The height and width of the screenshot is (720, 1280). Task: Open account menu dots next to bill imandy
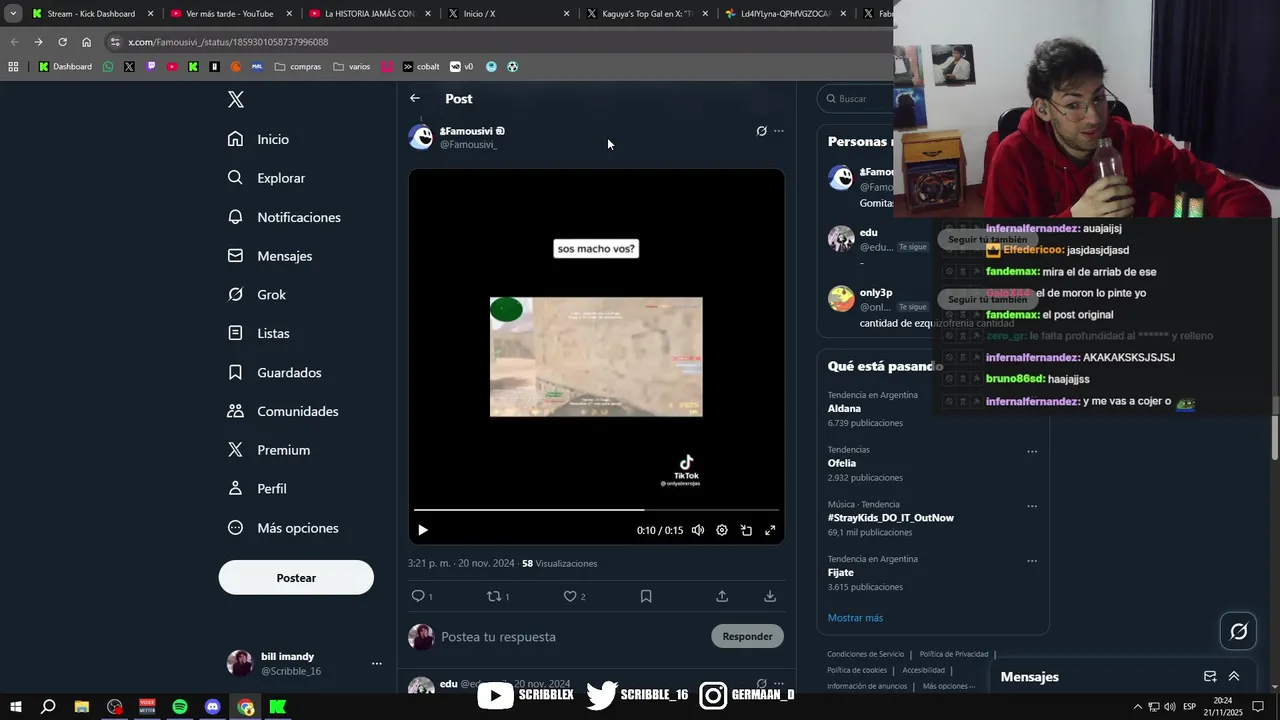377,664
